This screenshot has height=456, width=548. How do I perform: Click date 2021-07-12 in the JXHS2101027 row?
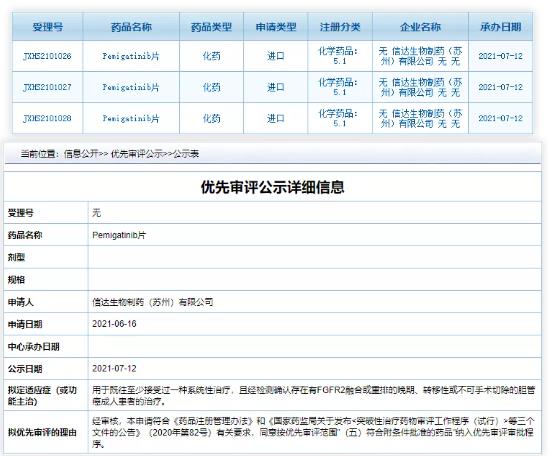500,87
